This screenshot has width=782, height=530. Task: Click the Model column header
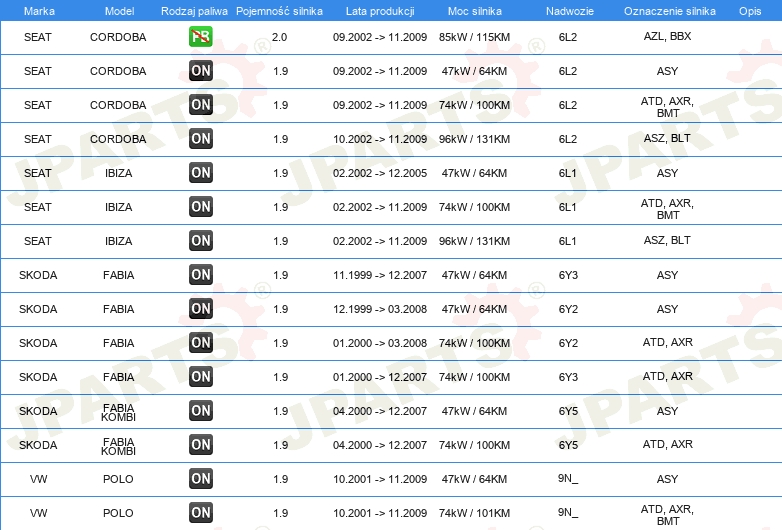pyautogui.click(x=119, y=11)
